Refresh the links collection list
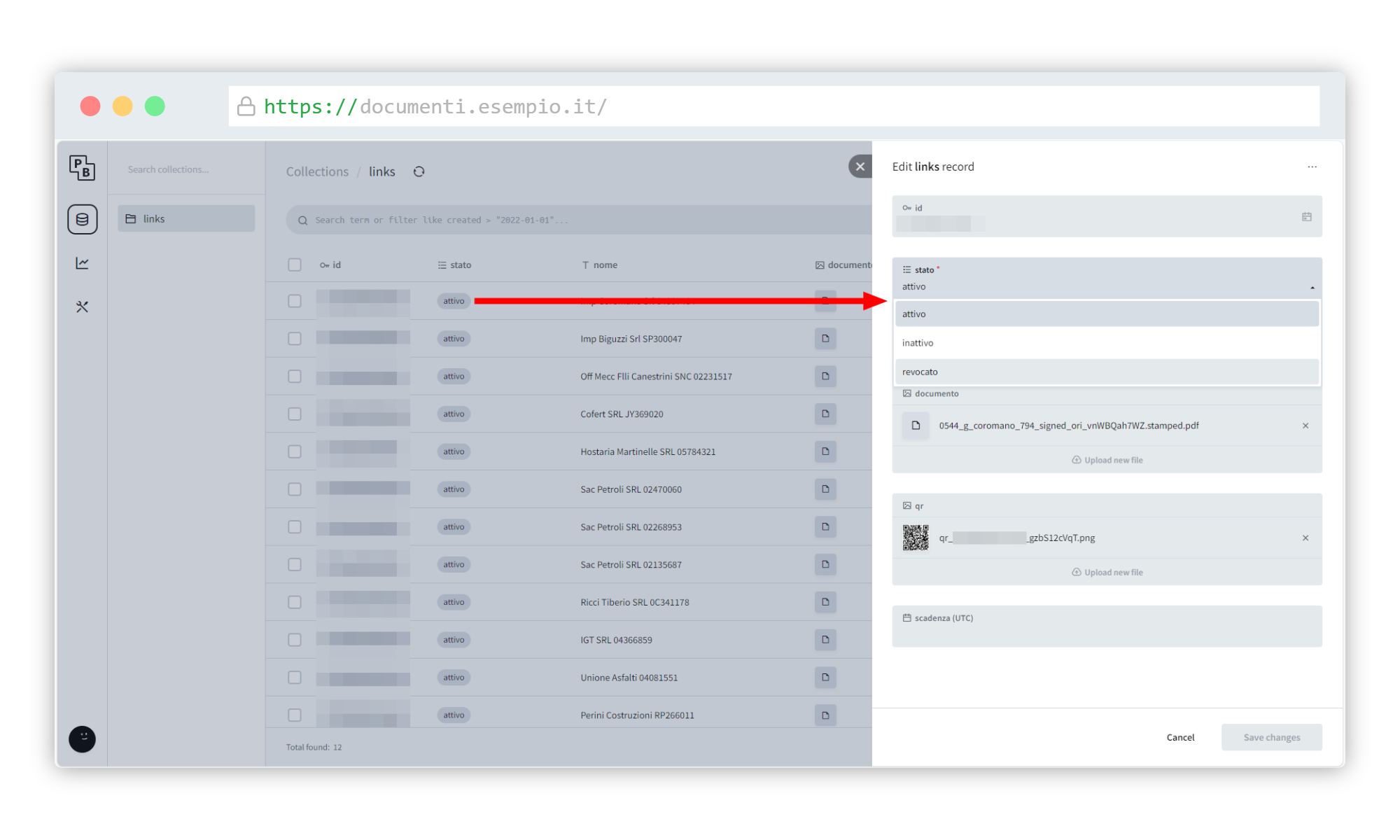The width and height of the screenshot is (1400, 840). pyautogui.click(x=419, y=171)
